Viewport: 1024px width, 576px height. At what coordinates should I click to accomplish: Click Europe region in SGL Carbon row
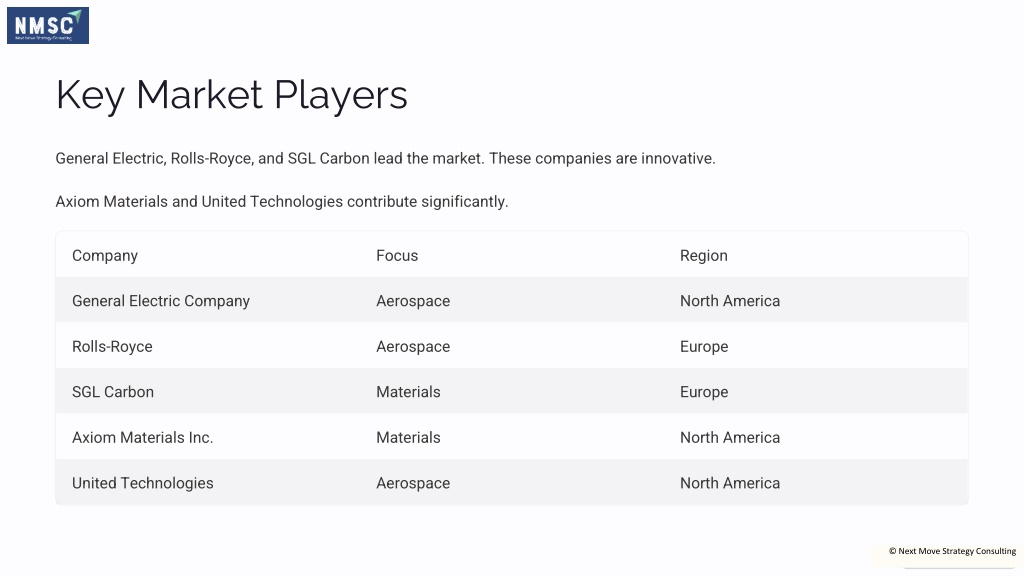(x=704, y=392)
